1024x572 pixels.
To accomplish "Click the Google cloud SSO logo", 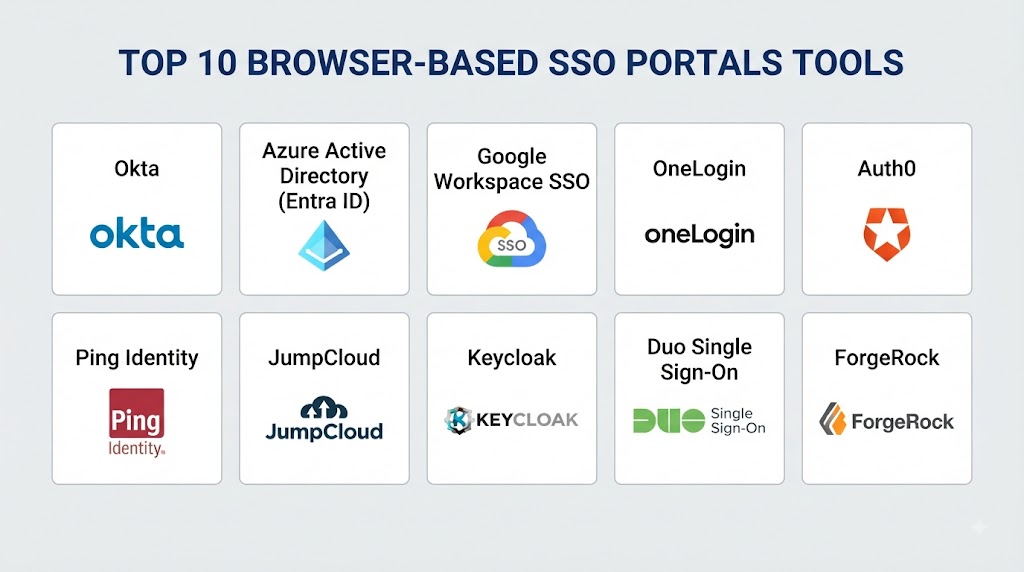I will (x=511, y=238).
